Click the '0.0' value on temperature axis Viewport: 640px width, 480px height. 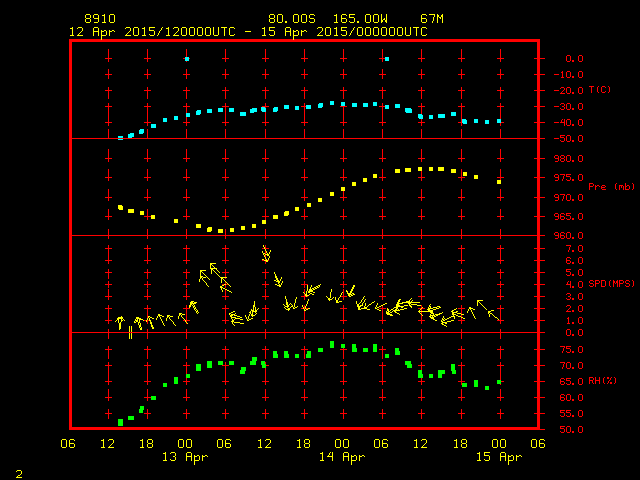(574, 58)
